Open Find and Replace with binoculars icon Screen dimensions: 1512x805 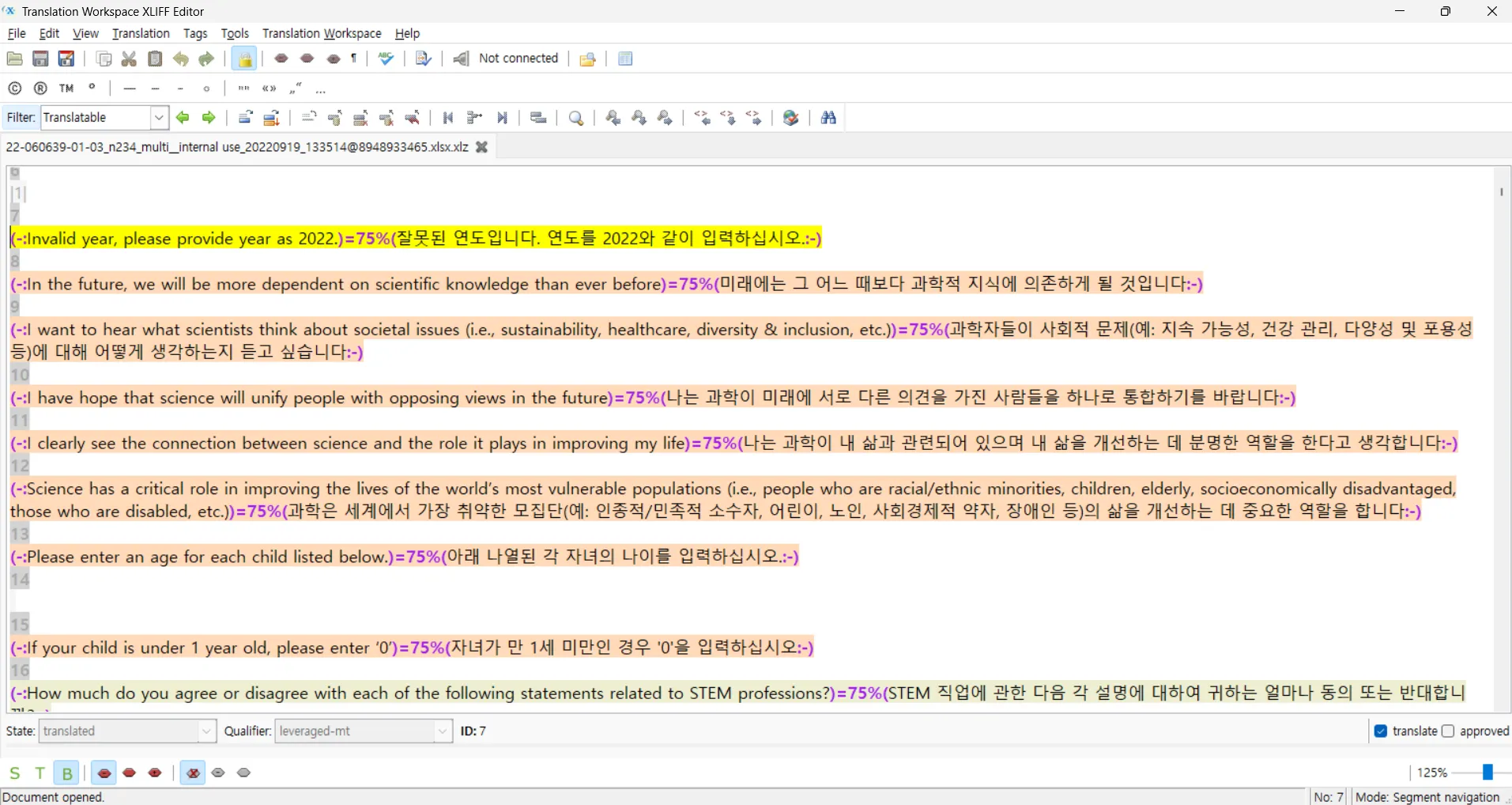tap(828, 117)
